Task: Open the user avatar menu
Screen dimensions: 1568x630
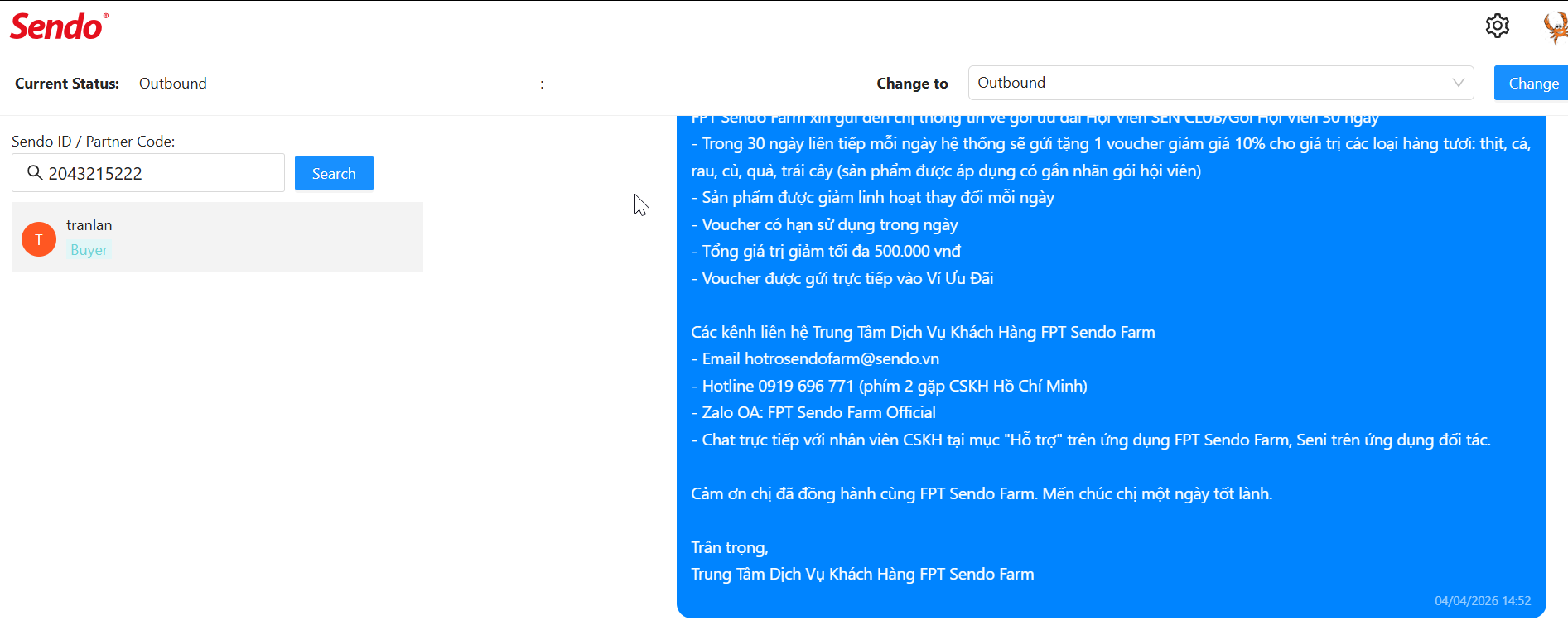Action: point(1556,27)
